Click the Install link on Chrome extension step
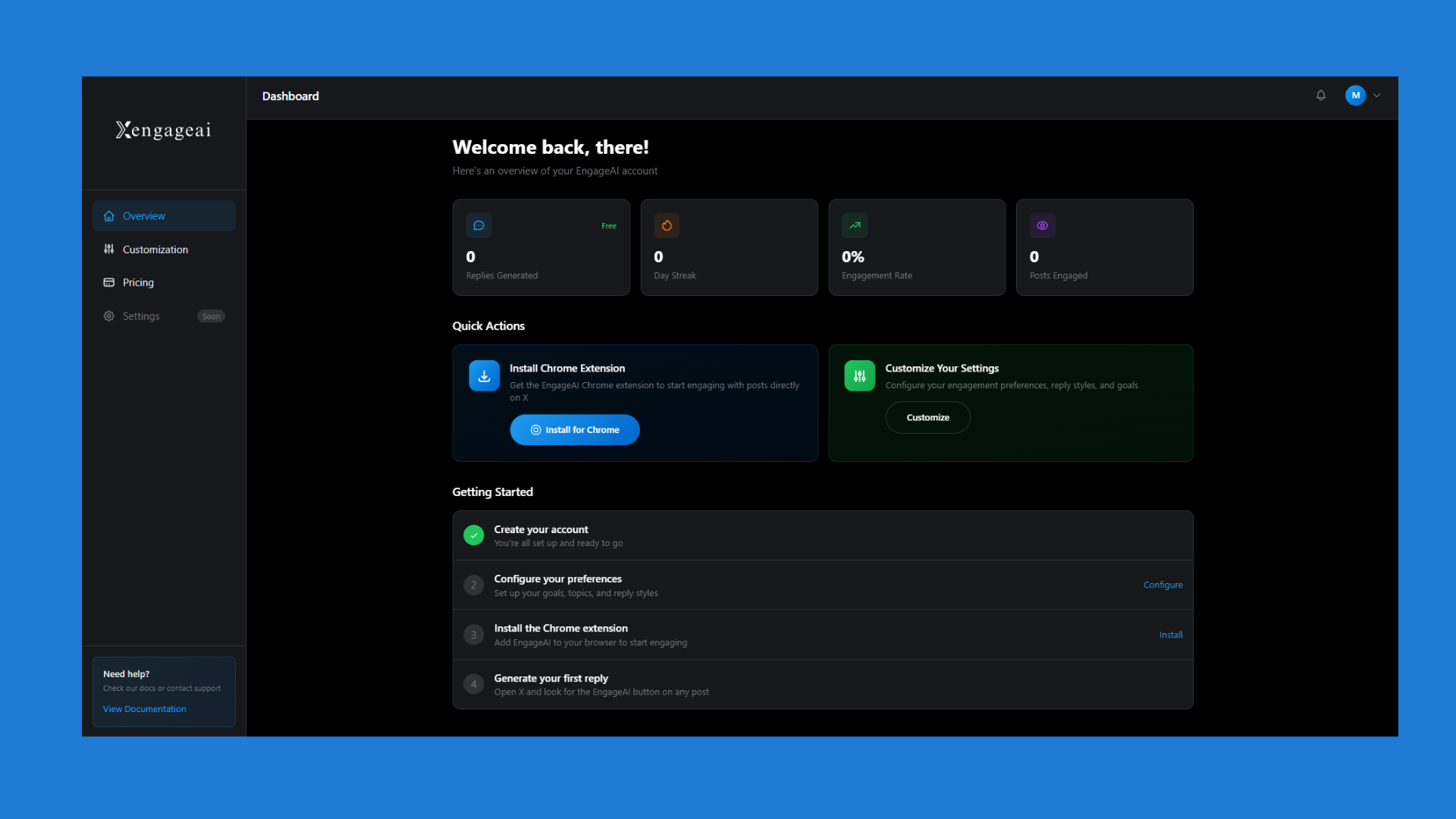1456x819 pixels. pyautogui.click(x=1170, y=635)
